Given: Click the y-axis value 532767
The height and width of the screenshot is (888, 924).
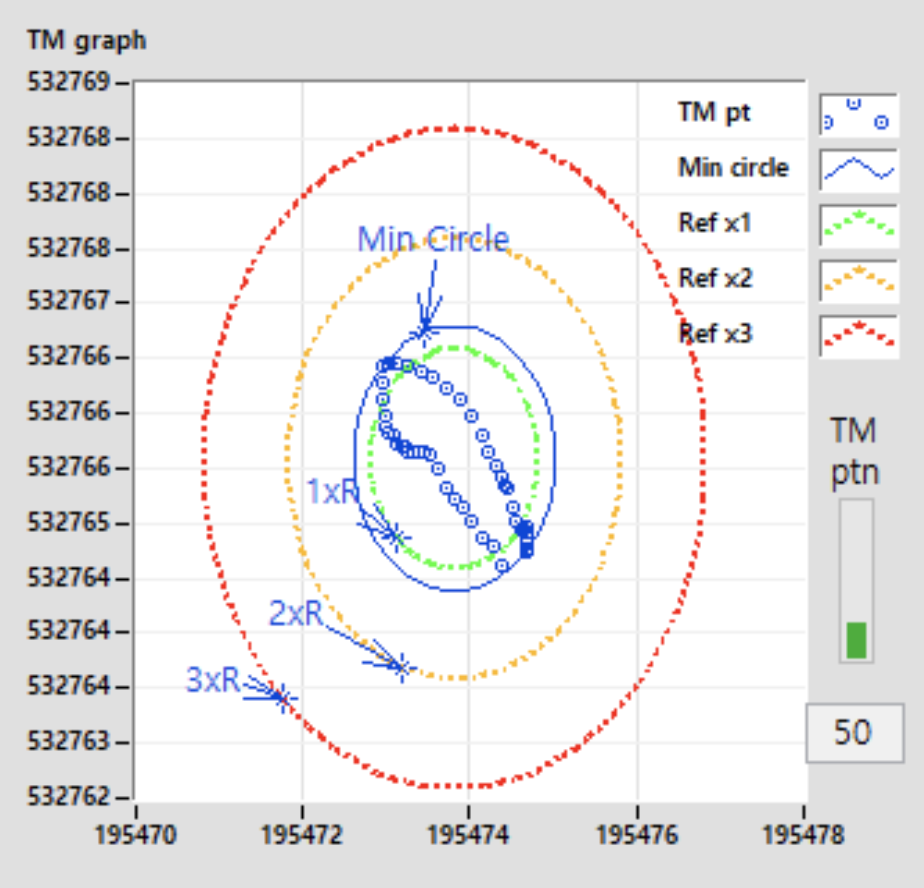Looking at the screenshot, I should point(69,301).
